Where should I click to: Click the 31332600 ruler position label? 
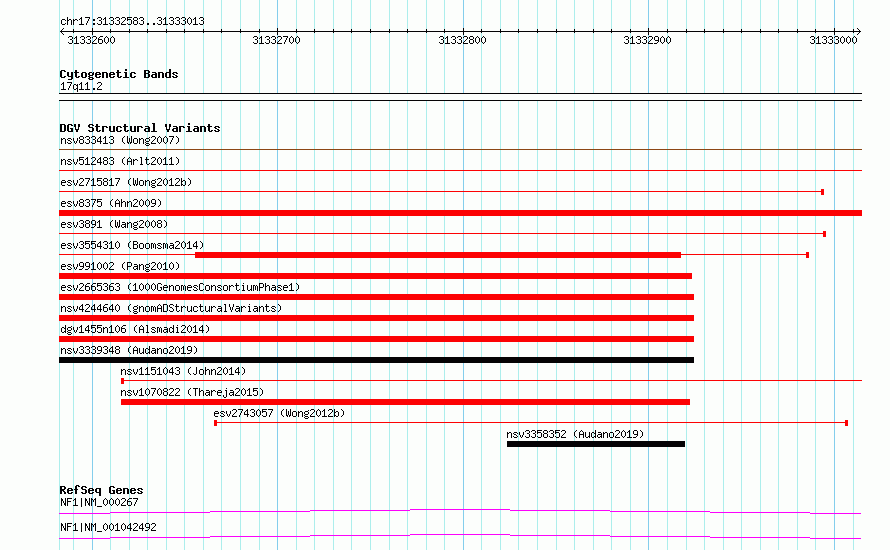coord(91,40)
